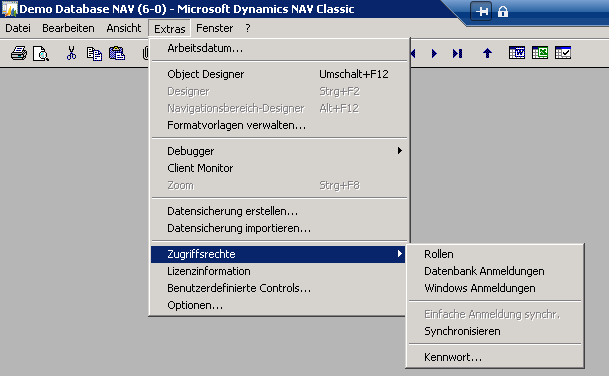Close the open Extras menu

(170, 29)
